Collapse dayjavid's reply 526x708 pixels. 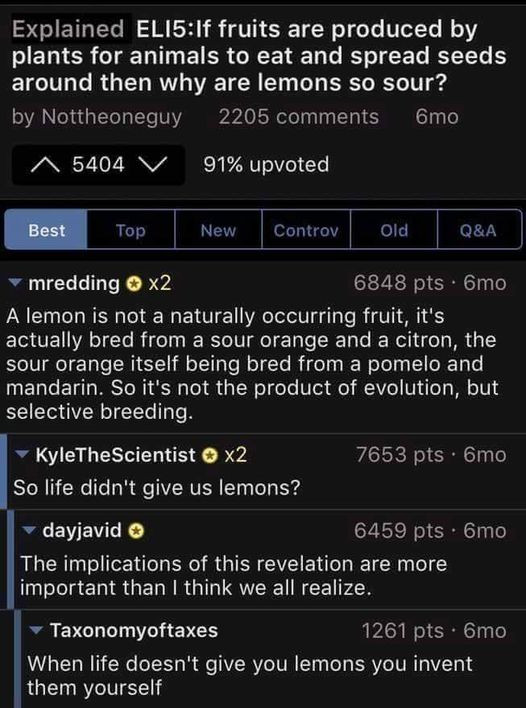[30, 531]
